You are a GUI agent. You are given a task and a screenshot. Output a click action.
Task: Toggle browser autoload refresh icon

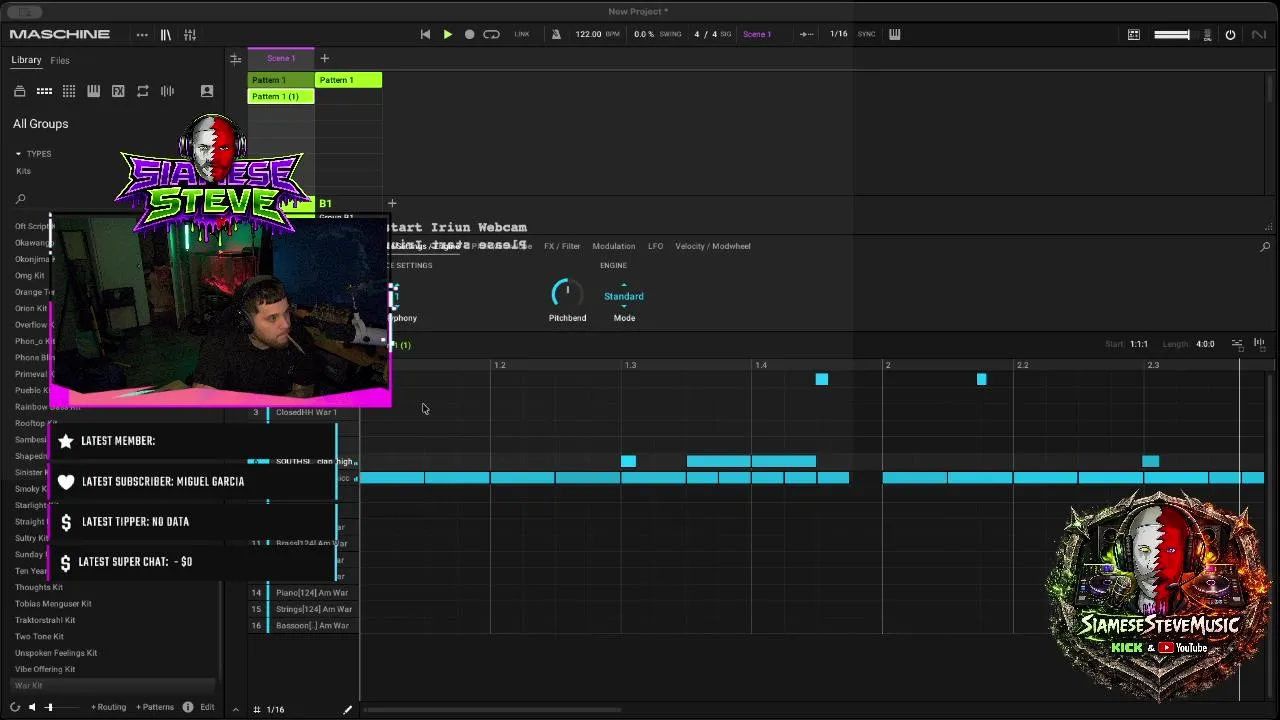pos(15,707)
